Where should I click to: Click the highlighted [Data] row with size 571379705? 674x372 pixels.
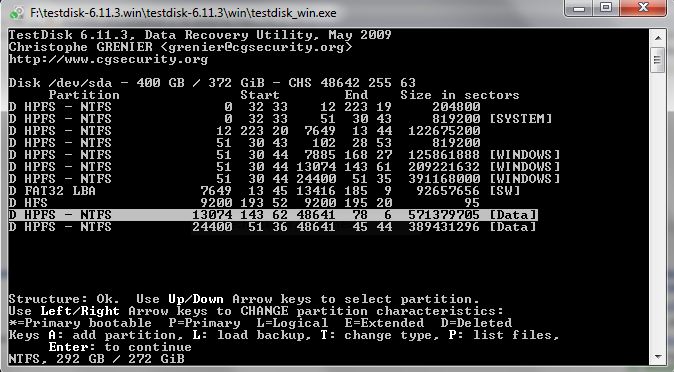pyautogui.click(x=273, y=215)
